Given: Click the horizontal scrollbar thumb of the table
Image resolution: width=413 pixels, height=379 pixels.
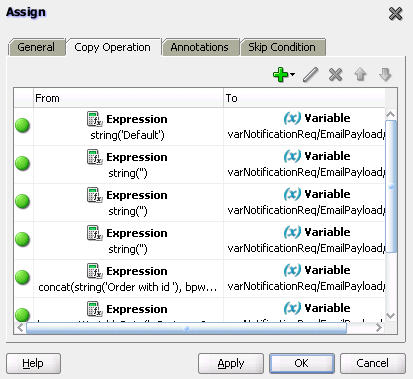Looking at the screenshot, I should pos(186,328).
